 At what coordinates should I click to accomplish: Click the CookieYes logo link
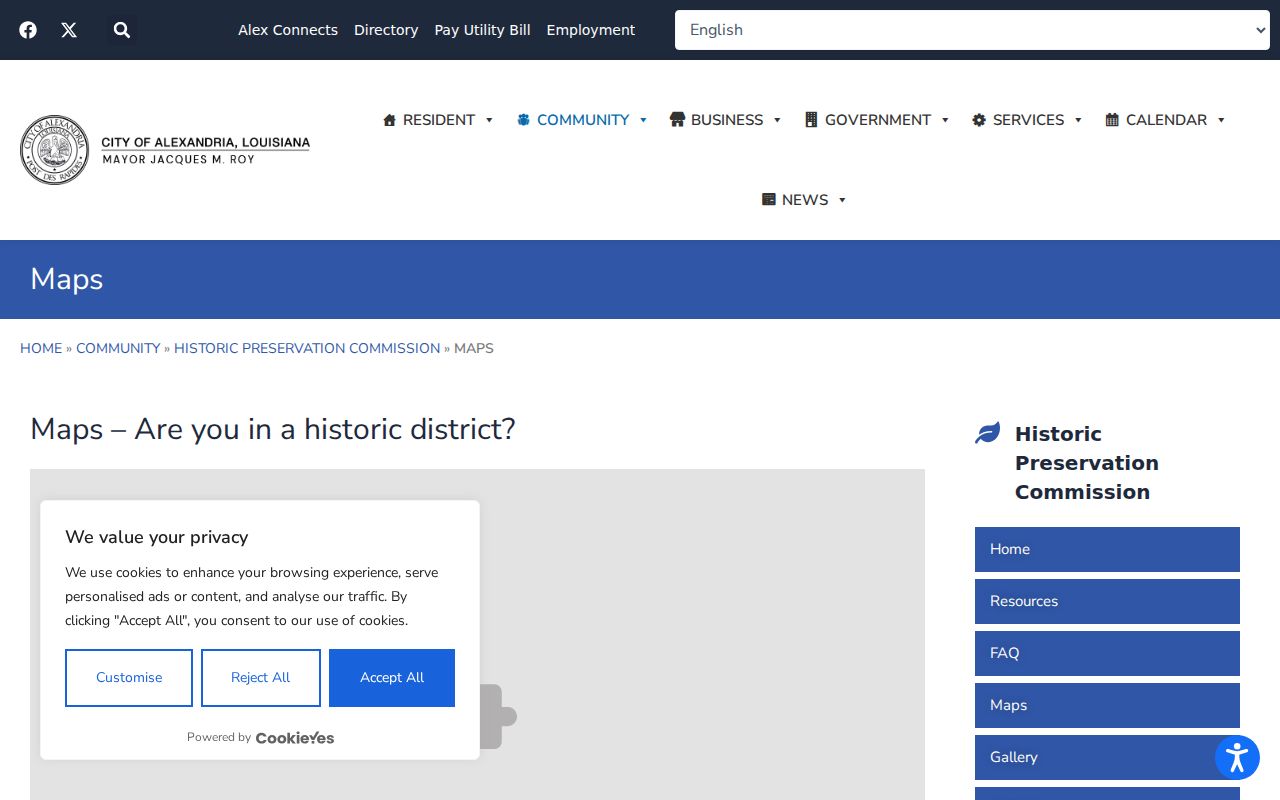(295, 738)
